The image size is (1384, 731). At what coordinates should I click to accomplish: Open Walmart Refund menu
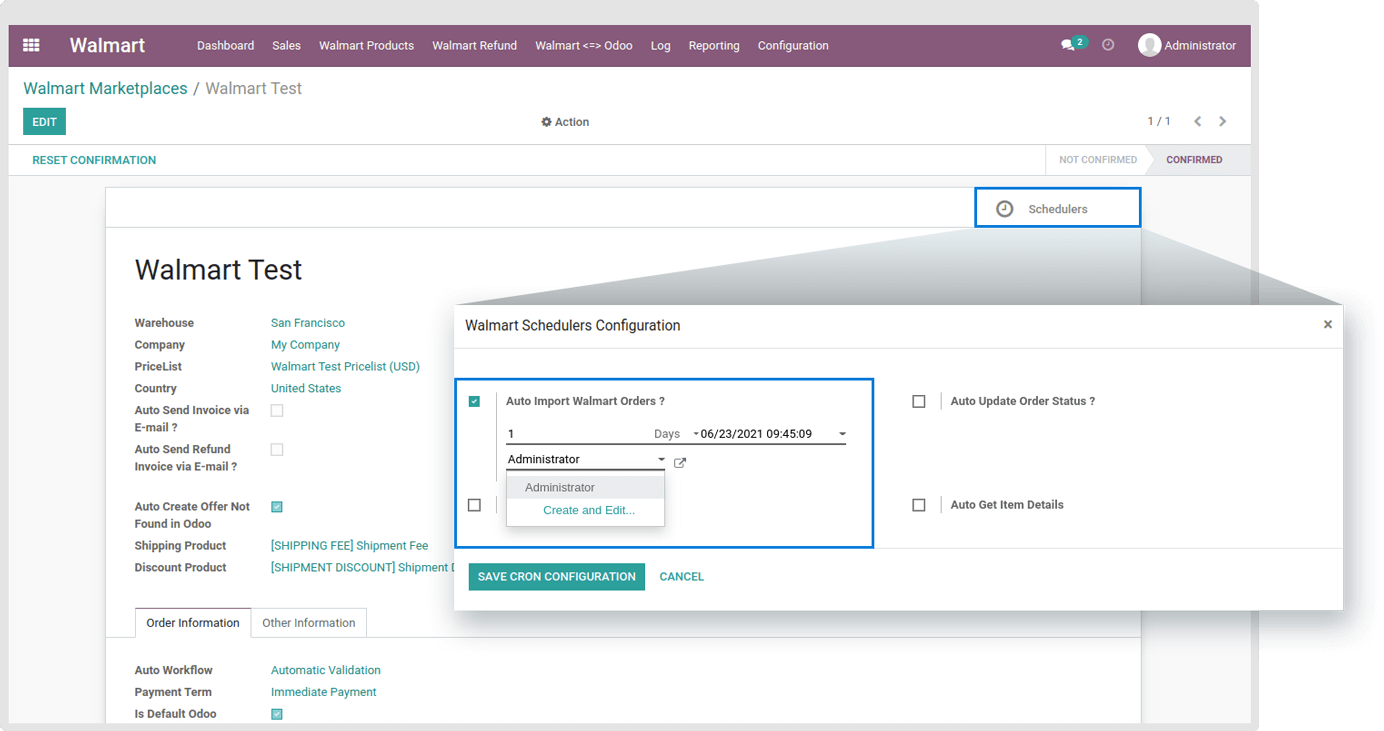tap(474, 45)
